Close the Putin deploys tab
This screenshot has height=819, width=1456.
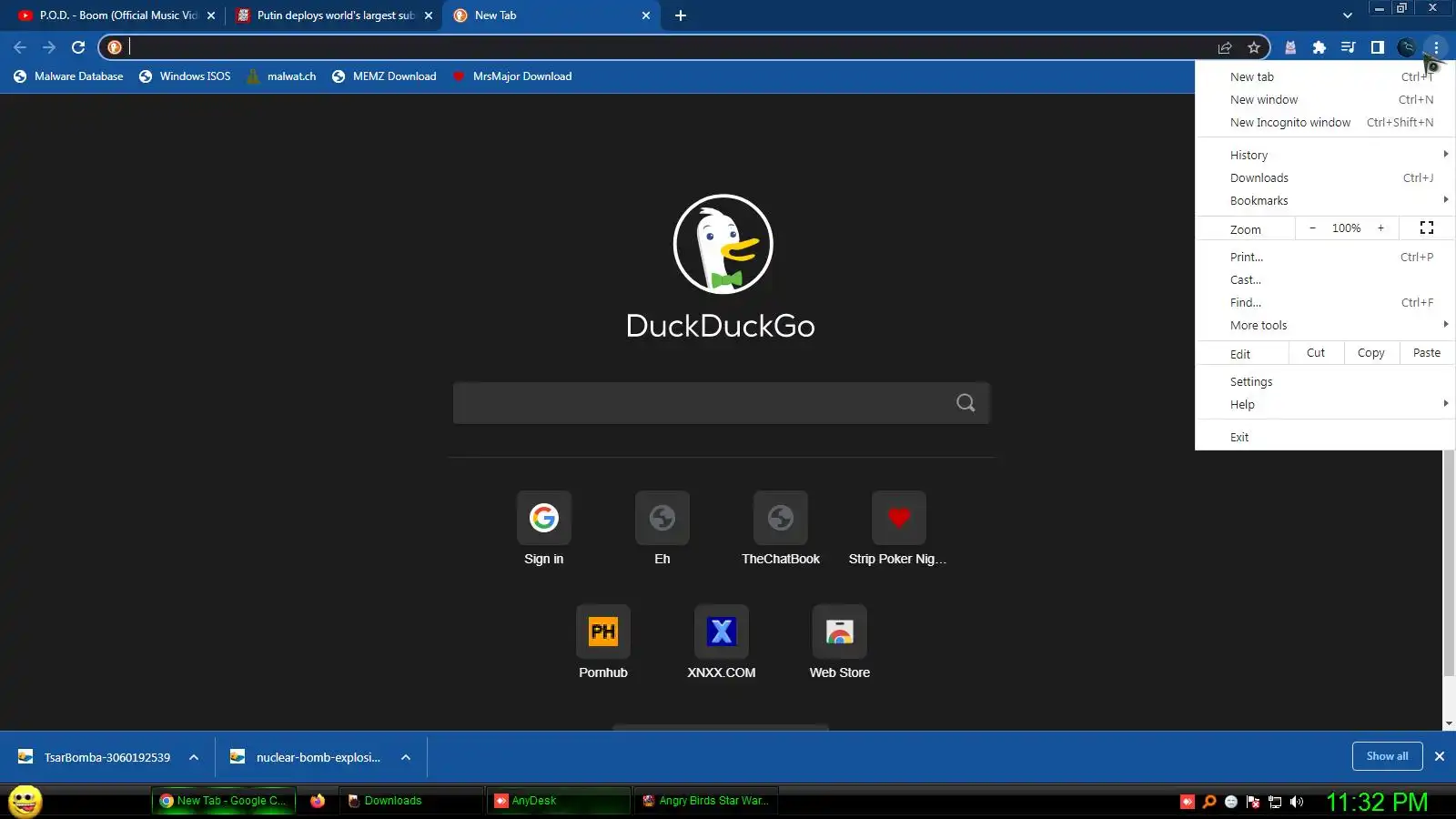click(429, 15)
